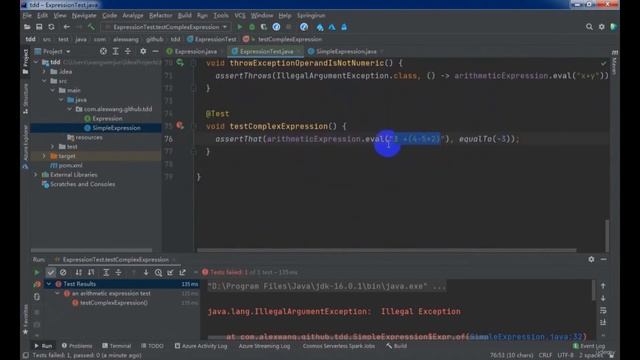Run with coverage shield icon

(264, 27)
